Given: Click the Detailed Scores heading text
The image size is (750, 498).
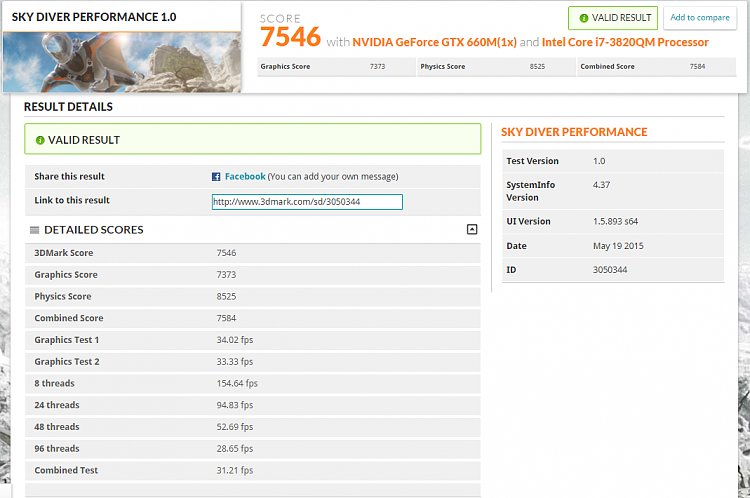Looking at the screenshot, I should click(x=94, y=230).
